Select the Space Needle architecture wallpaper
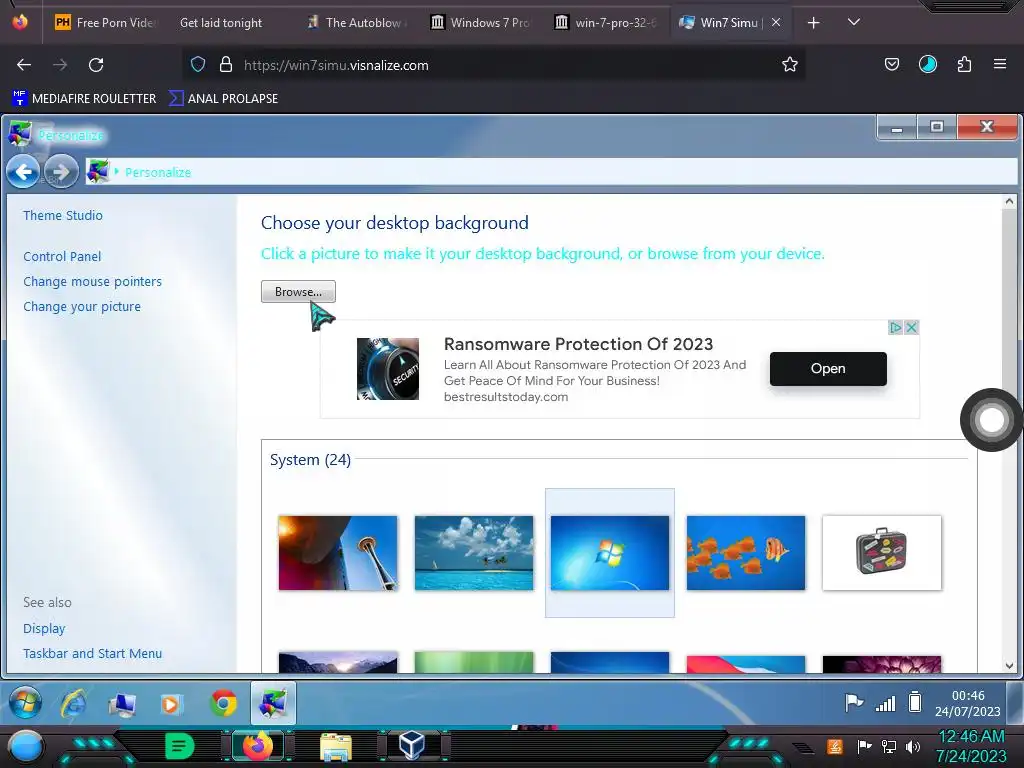Screen dimensions: 1024x768 point(338,553)
